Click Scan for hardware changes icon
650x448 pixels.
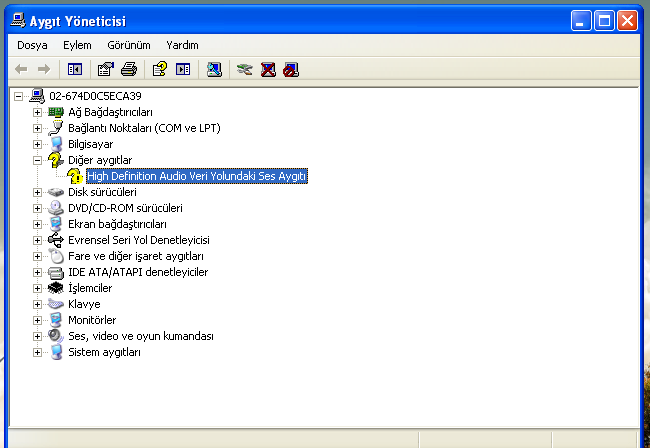pyautogui.click(x=214, y=69)
